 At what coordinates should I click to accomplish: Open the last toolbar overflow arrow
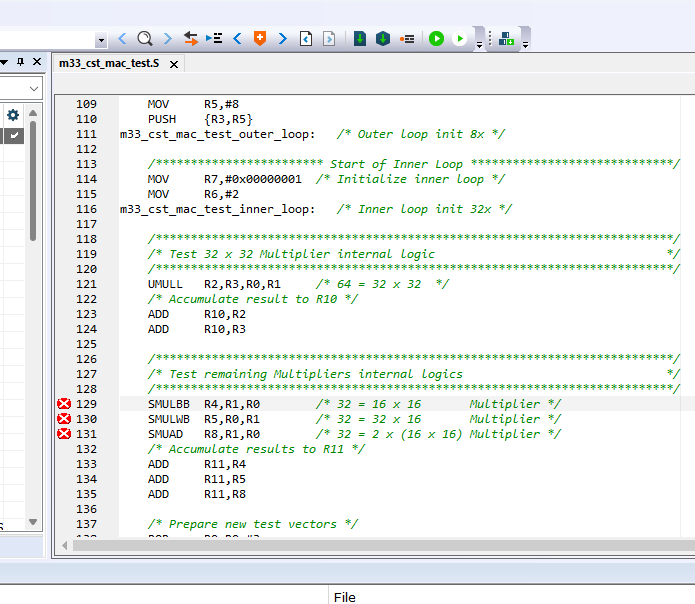tap(525, 45)
